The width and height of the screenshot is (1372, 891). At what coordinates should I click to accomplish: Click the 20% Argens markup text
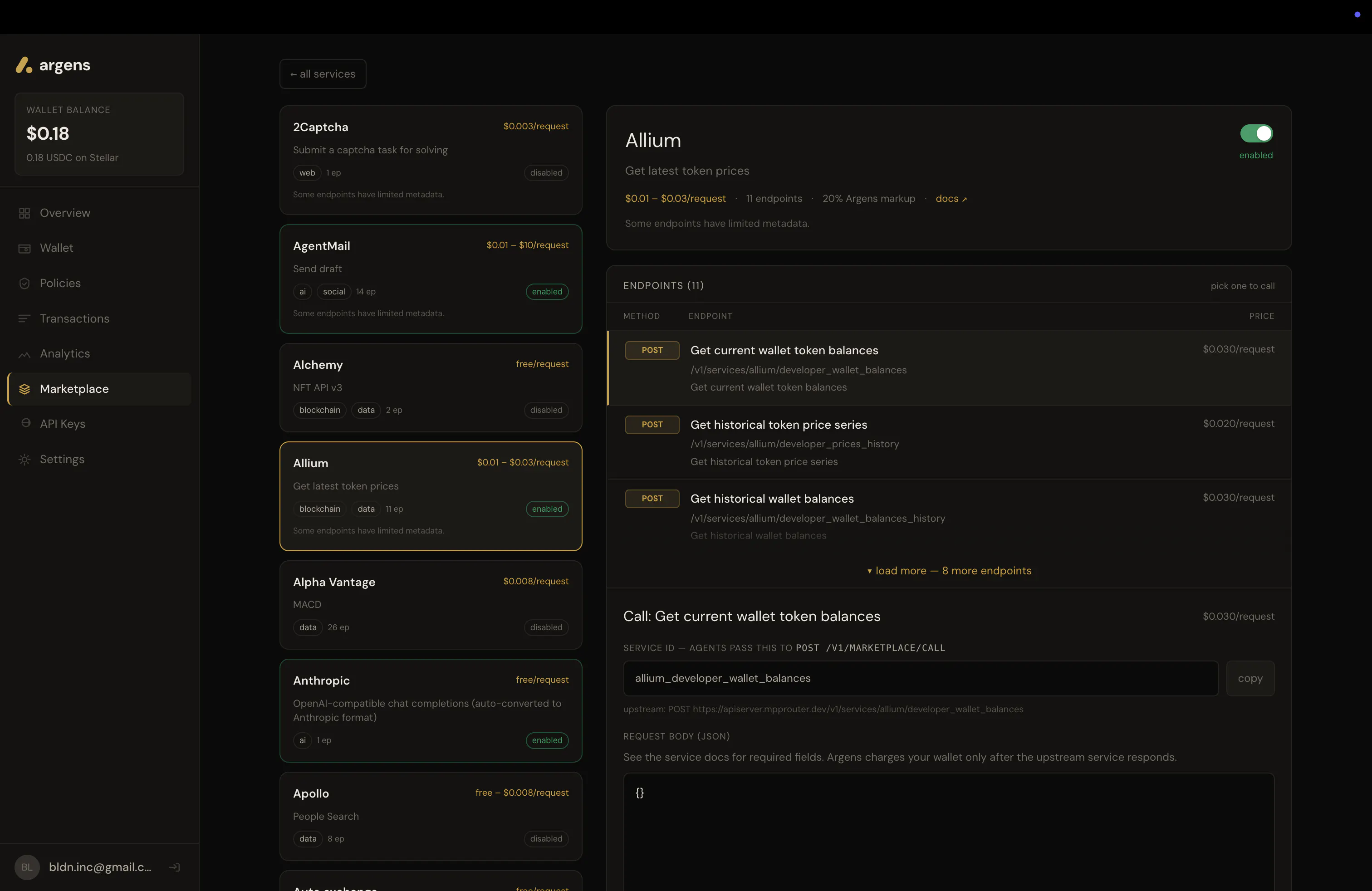tap(869, 198)
